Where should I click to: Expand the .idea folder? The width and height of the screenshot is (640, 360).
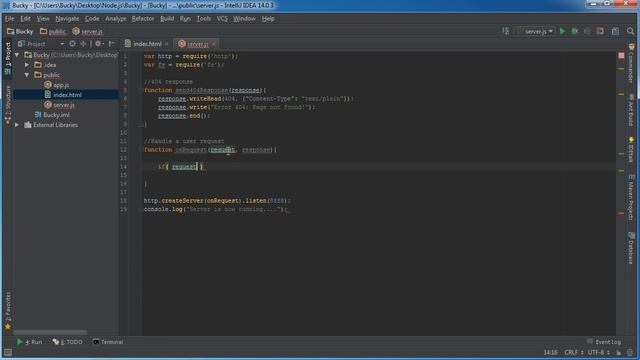click(x=27, y=65)
